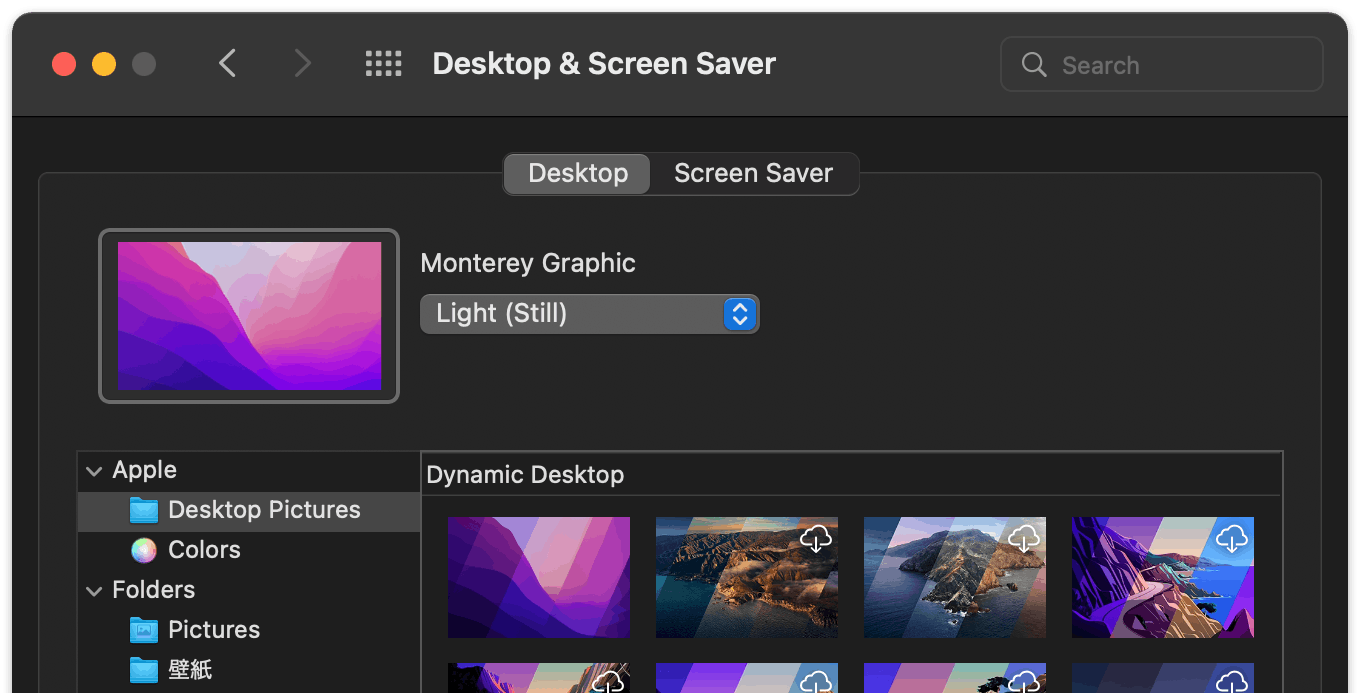
Task: Click the forward navigation arrow
Action: (x=302, y=65)
